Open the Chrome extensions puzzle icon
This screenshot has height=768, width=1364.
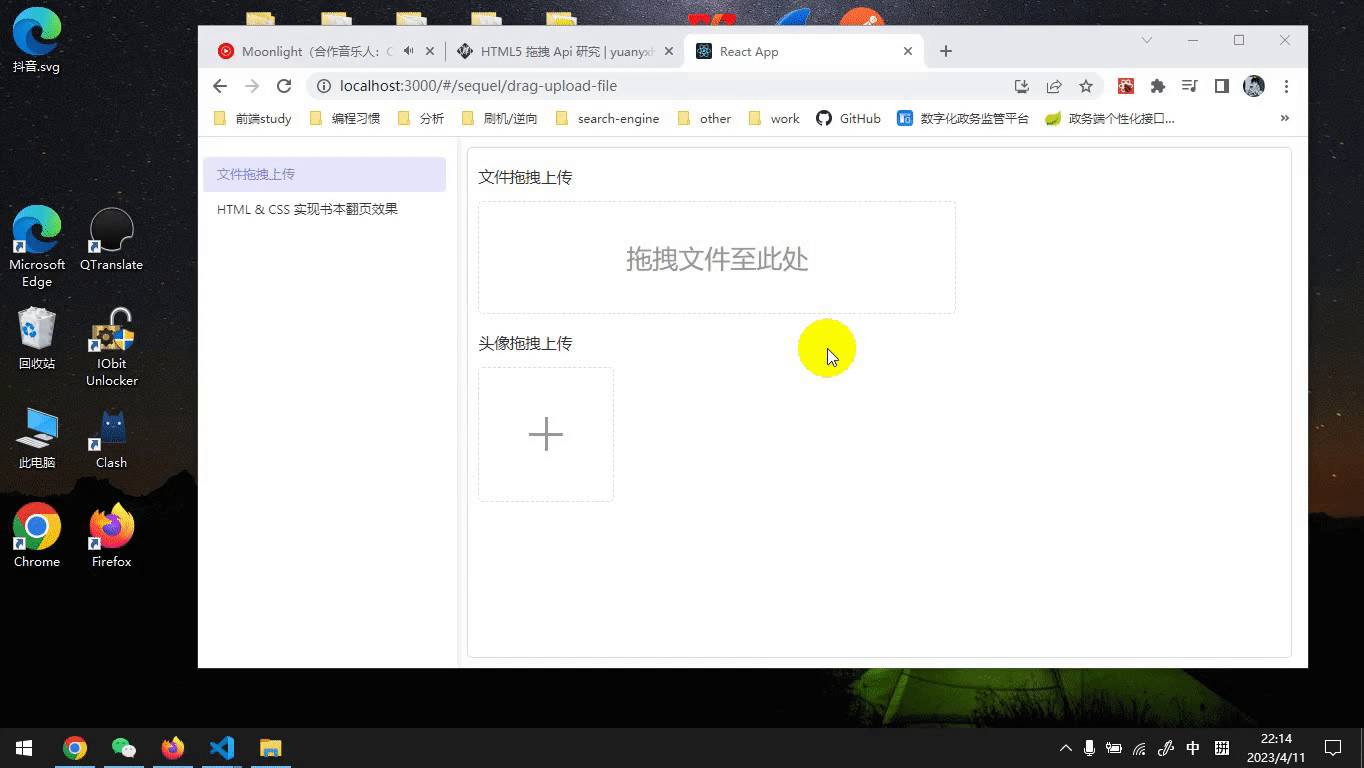(x=1157, y=86)
